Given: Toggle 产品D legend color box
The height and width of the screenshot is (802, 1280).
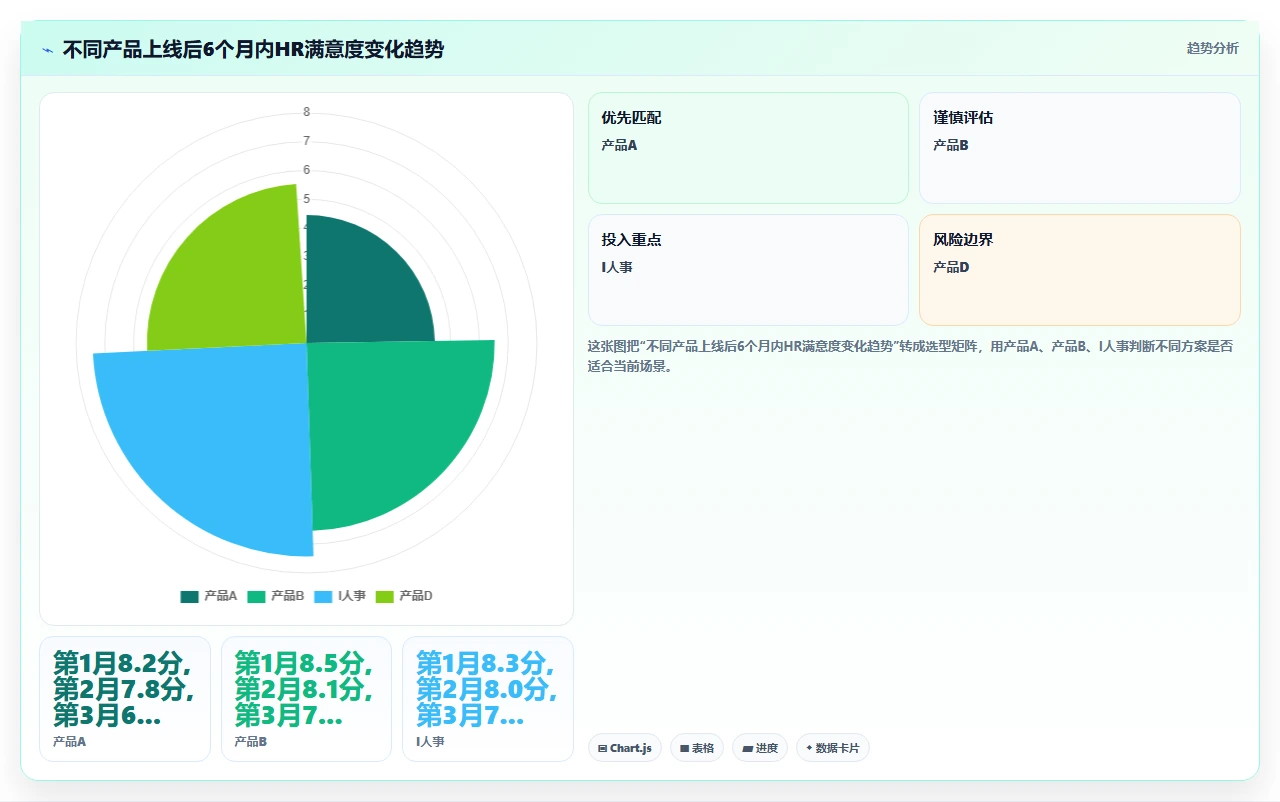Looking at the screenshot, I should [x=385, y=596].
